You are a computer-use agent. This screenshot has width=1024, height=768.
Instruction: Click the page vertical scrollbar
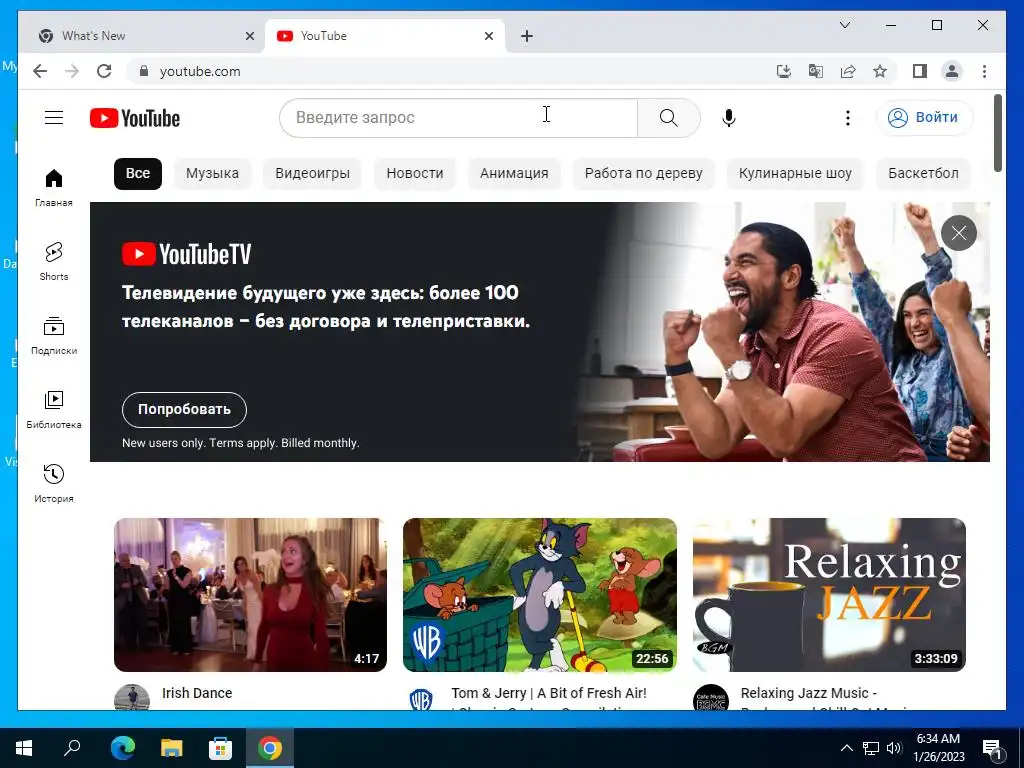click(998, 133)
